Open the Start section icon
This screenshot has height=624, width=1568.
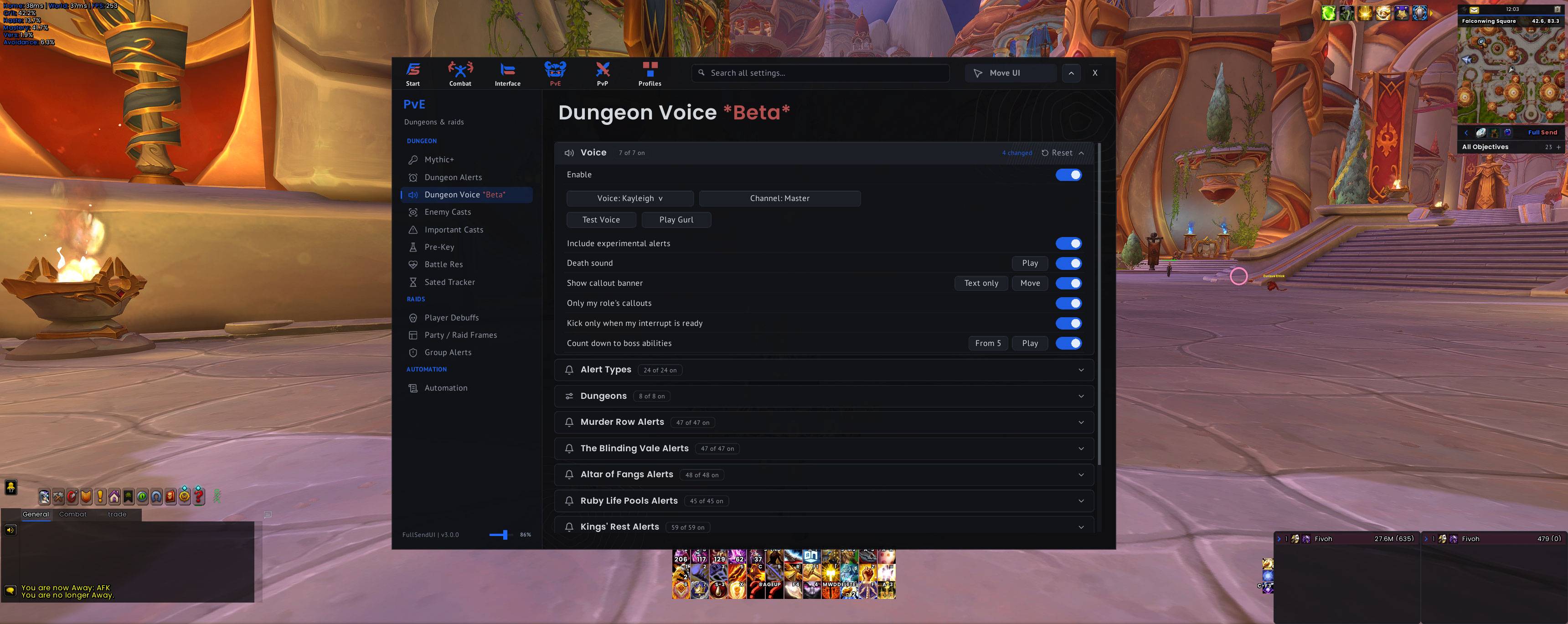click(x=413, y=74)
